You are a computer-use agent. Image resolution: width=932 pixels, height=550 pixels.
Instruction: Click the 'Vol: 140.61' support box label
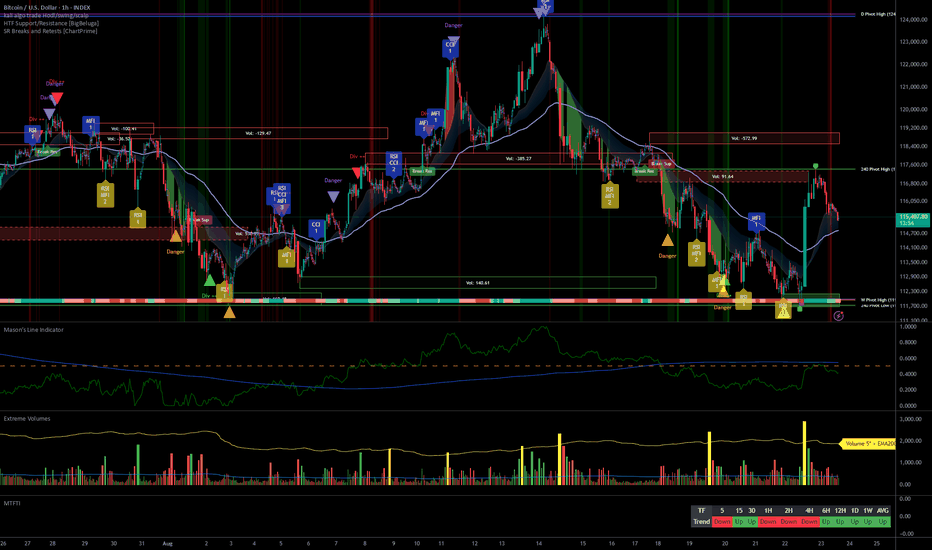(478, 283)
